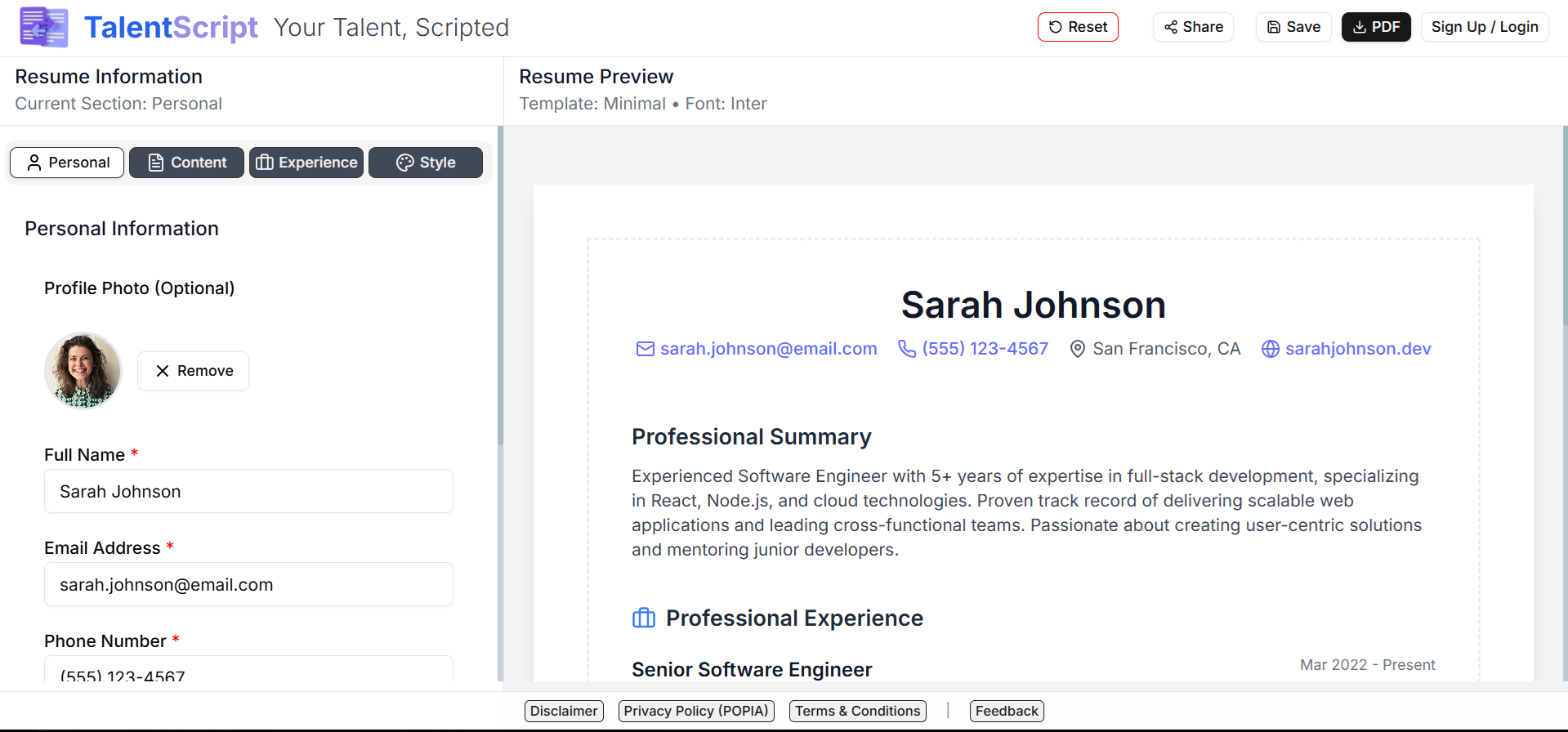Switch to the Personal tab
This screenshot has width=1568, height=732.
(67, 163)
